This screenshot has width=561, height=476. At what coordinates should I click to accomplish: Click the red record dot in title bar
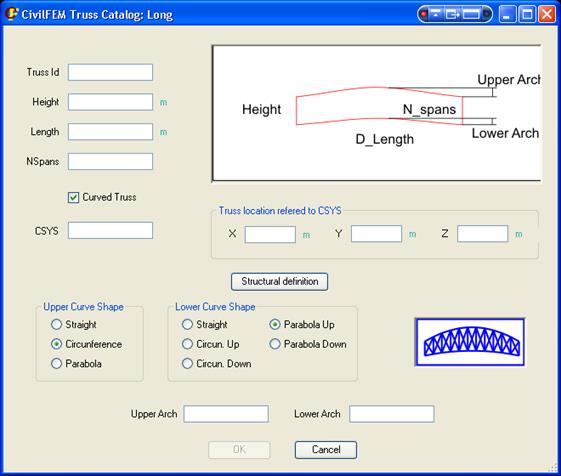(424, 14)
